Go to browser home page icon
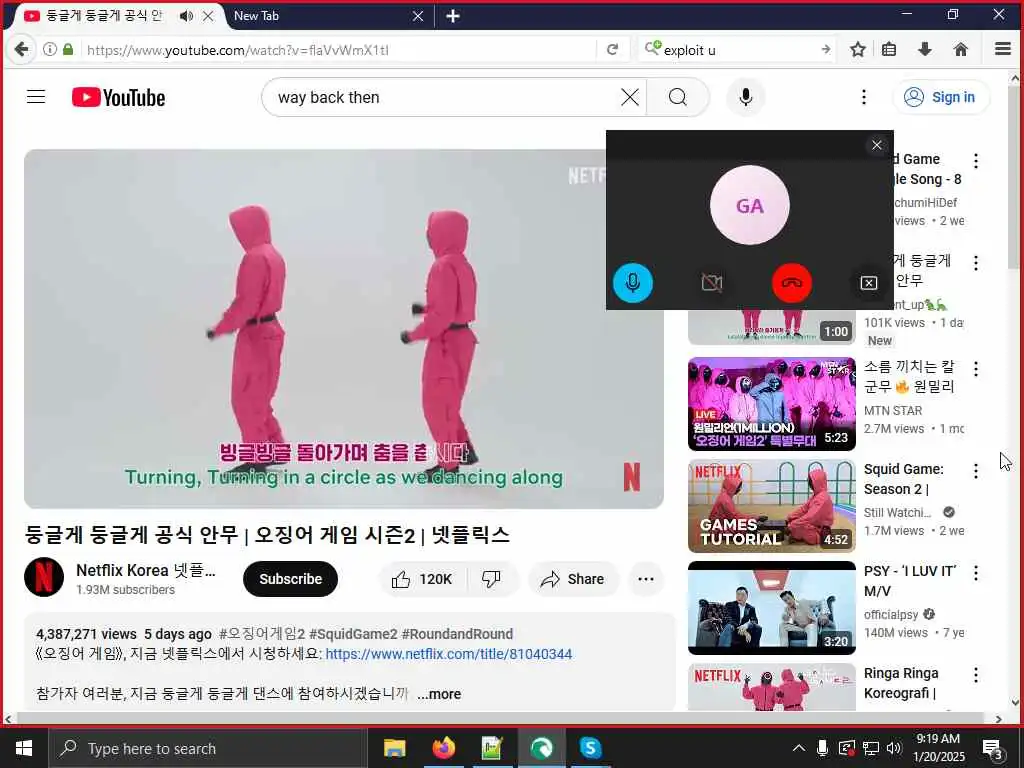Screen dimensions: 1024x768 960,50
